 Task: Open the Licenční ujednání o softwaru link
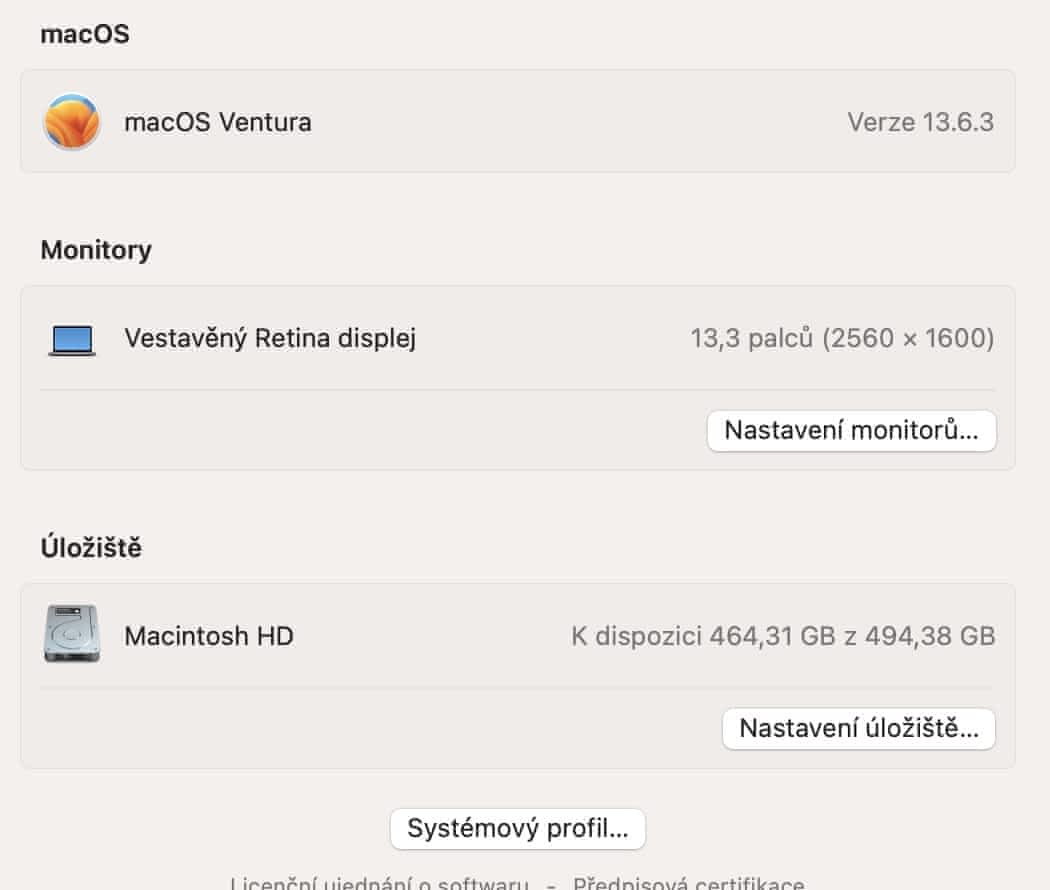[379, 883]
